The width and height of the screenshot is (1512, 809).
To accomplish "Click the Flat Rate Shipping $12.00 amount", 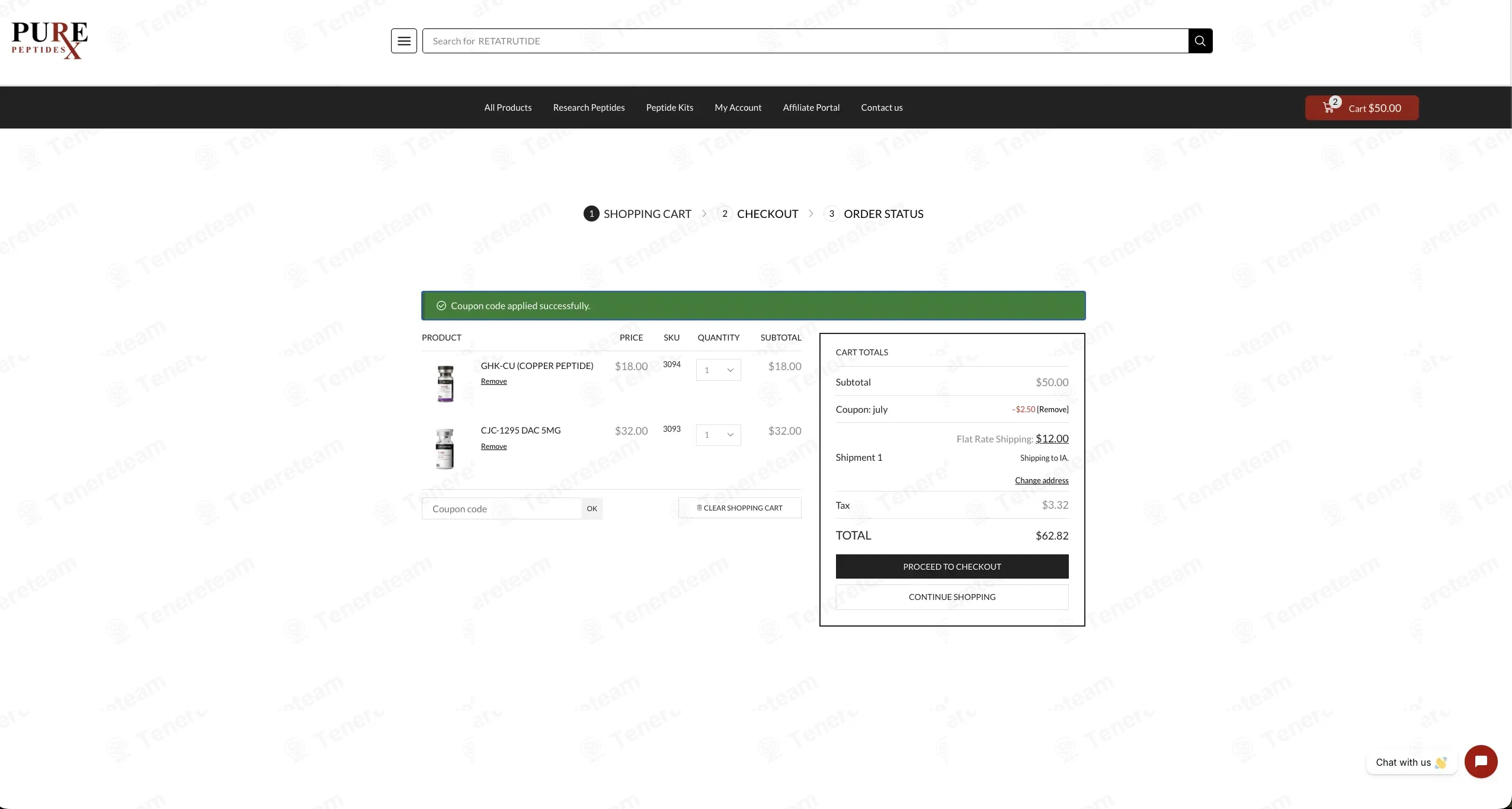I will click(x=1052, y=439).
